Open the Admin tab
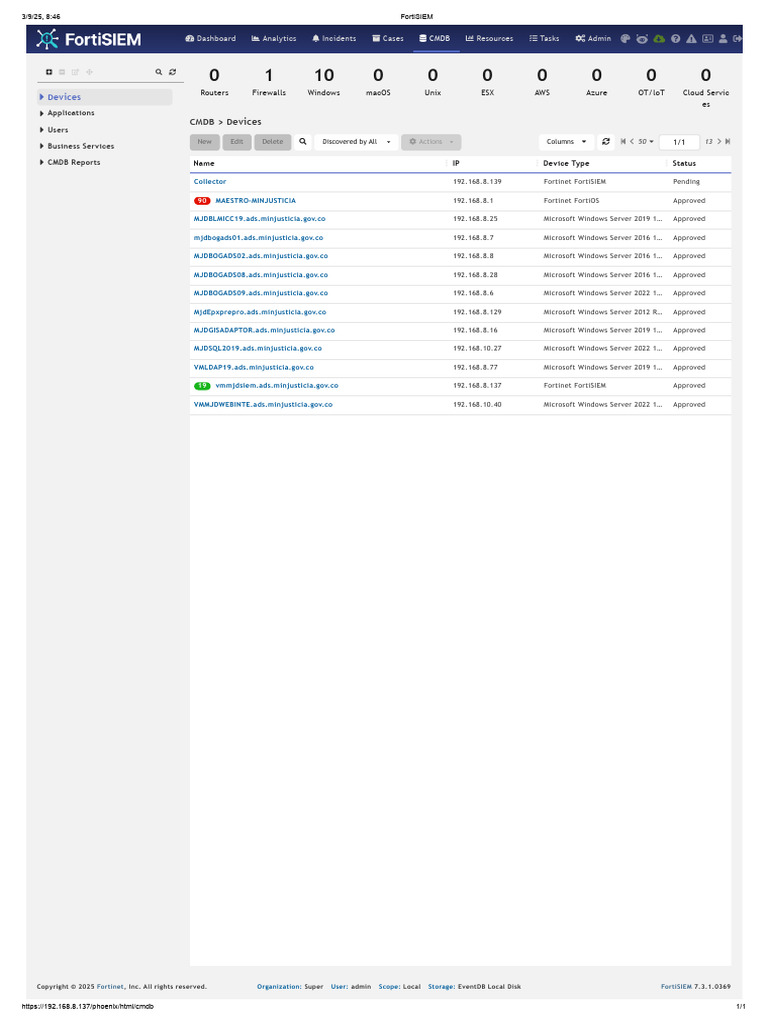 [593, 39]
